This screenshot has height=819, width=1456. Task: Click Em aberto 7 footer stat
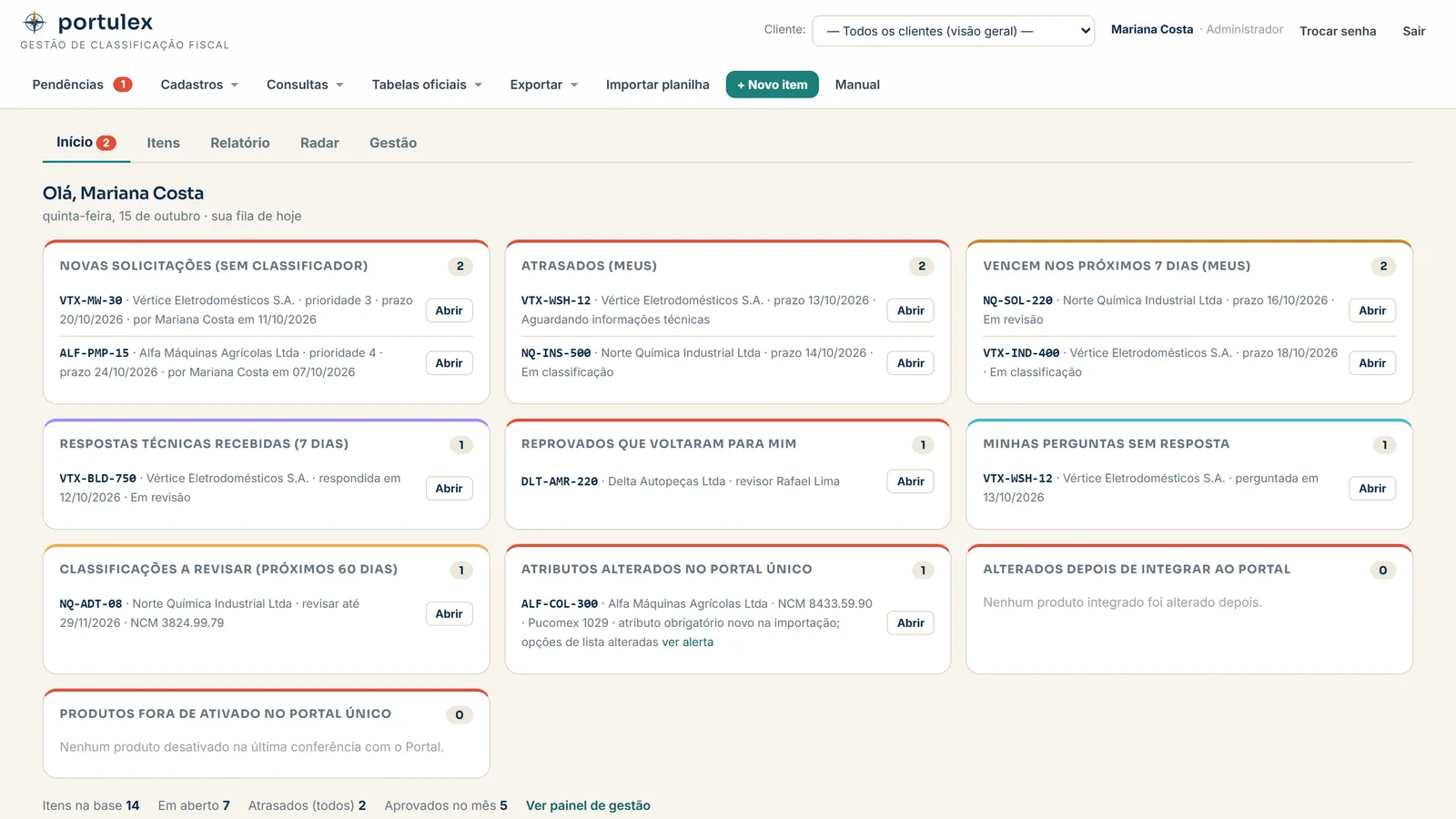194,805
